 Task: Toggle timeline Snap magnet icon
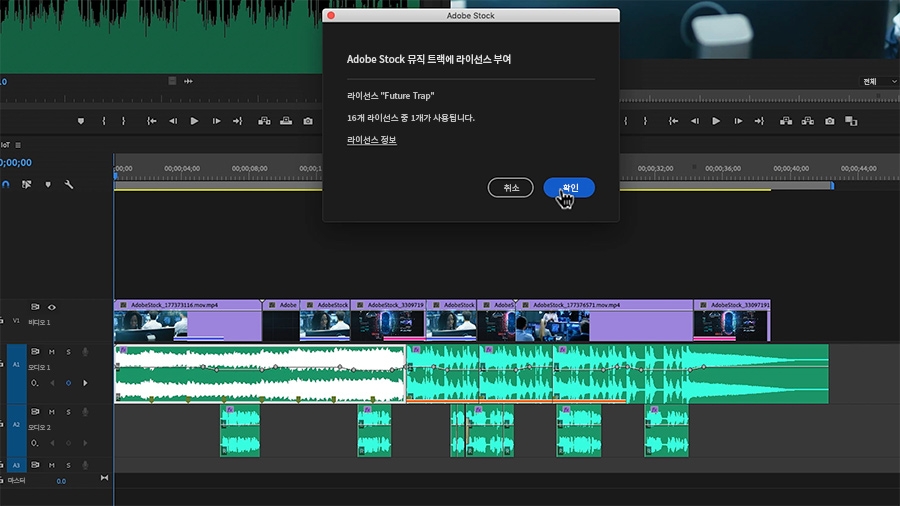pyautogui.click(x=6, y=184)
